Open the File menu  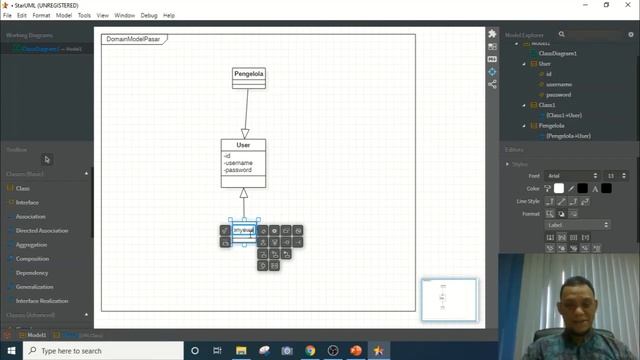(7, 16)
